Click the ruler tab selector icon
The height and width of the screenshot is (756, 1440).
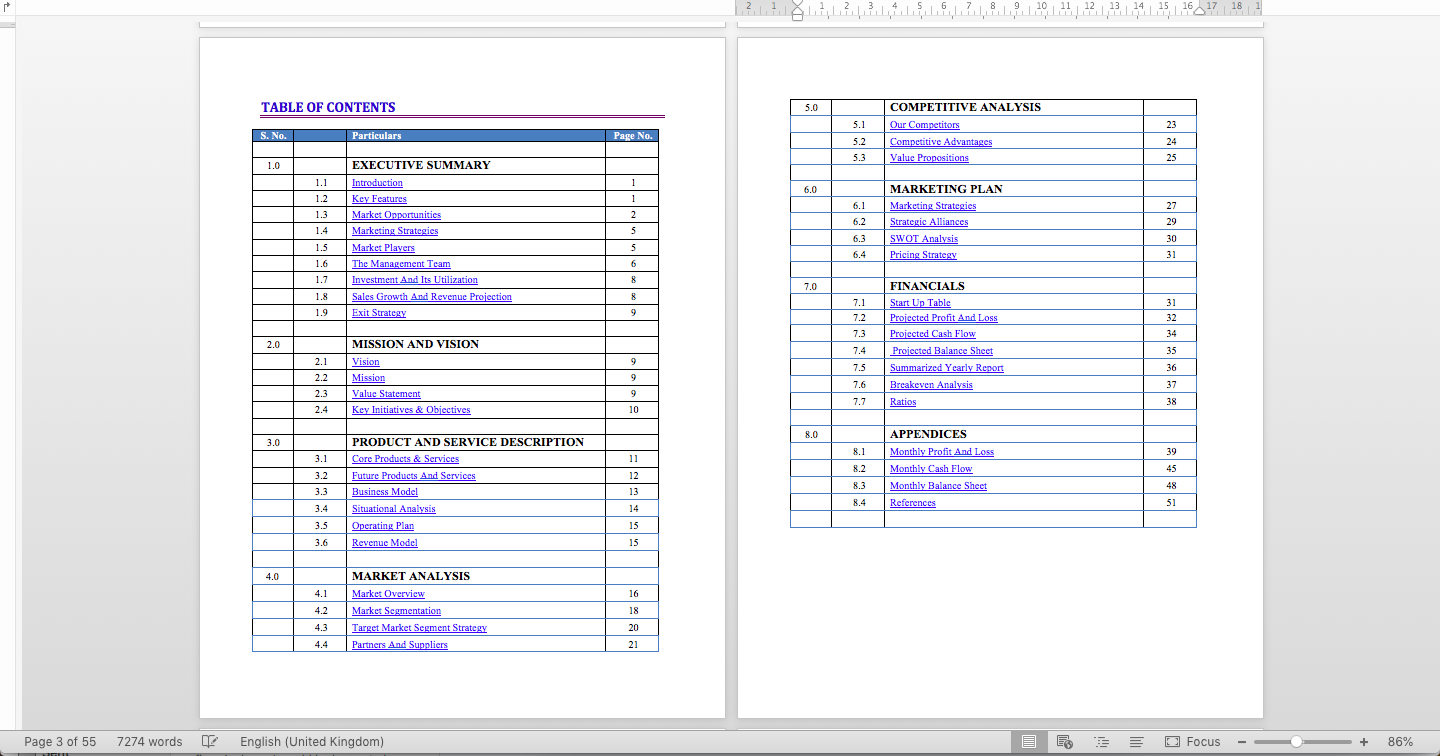point(8,7)
